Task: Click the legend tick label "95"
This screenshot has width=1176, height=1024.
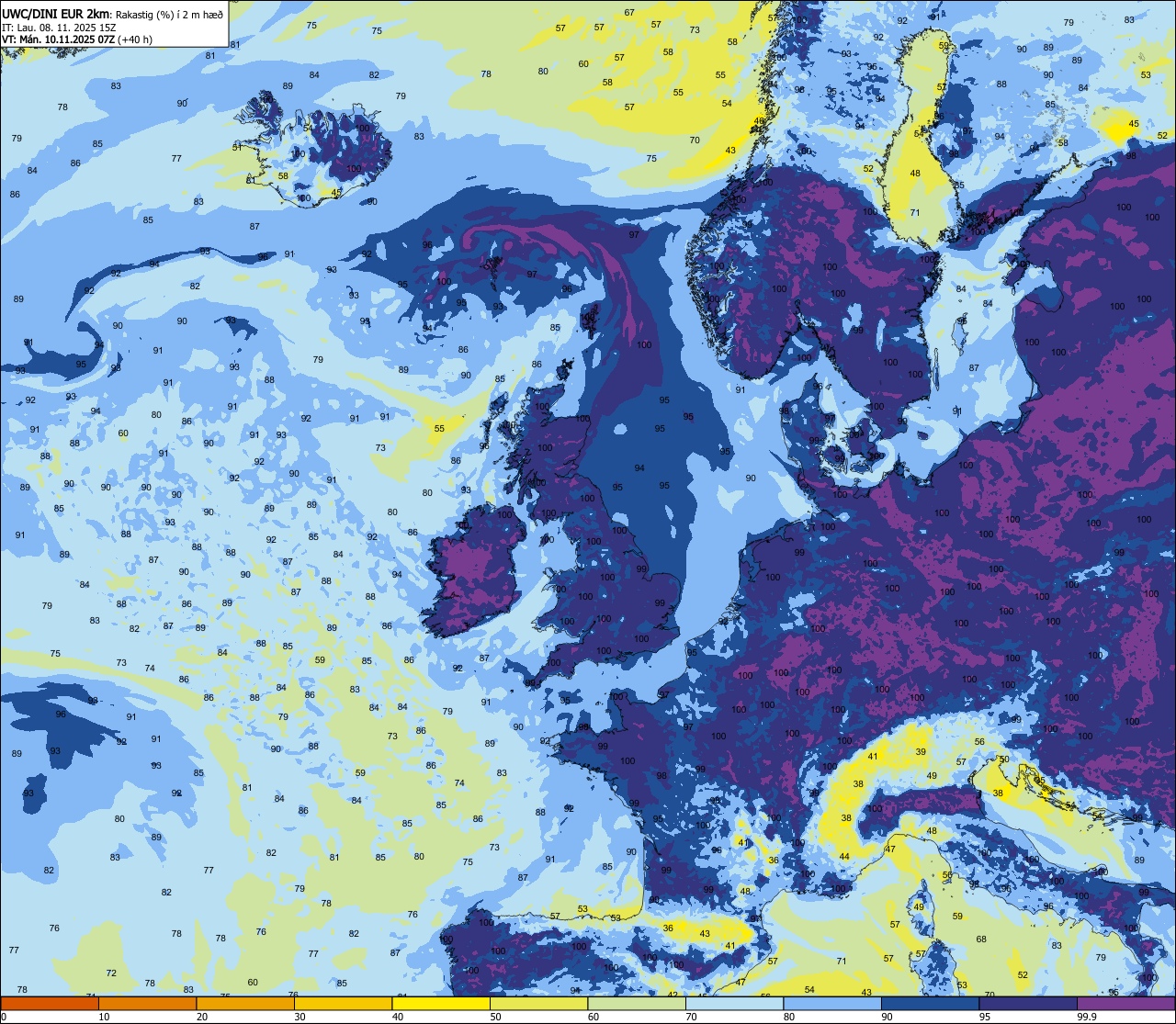Action: click(x=985, y=1017)
